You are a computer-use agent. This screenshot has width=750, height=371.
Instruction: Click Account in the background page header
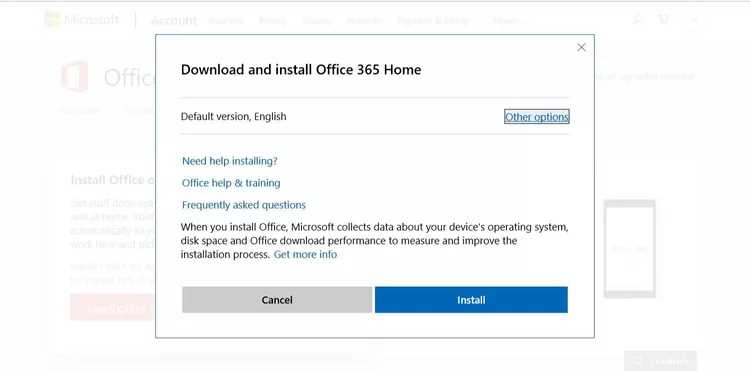point(174,20)
